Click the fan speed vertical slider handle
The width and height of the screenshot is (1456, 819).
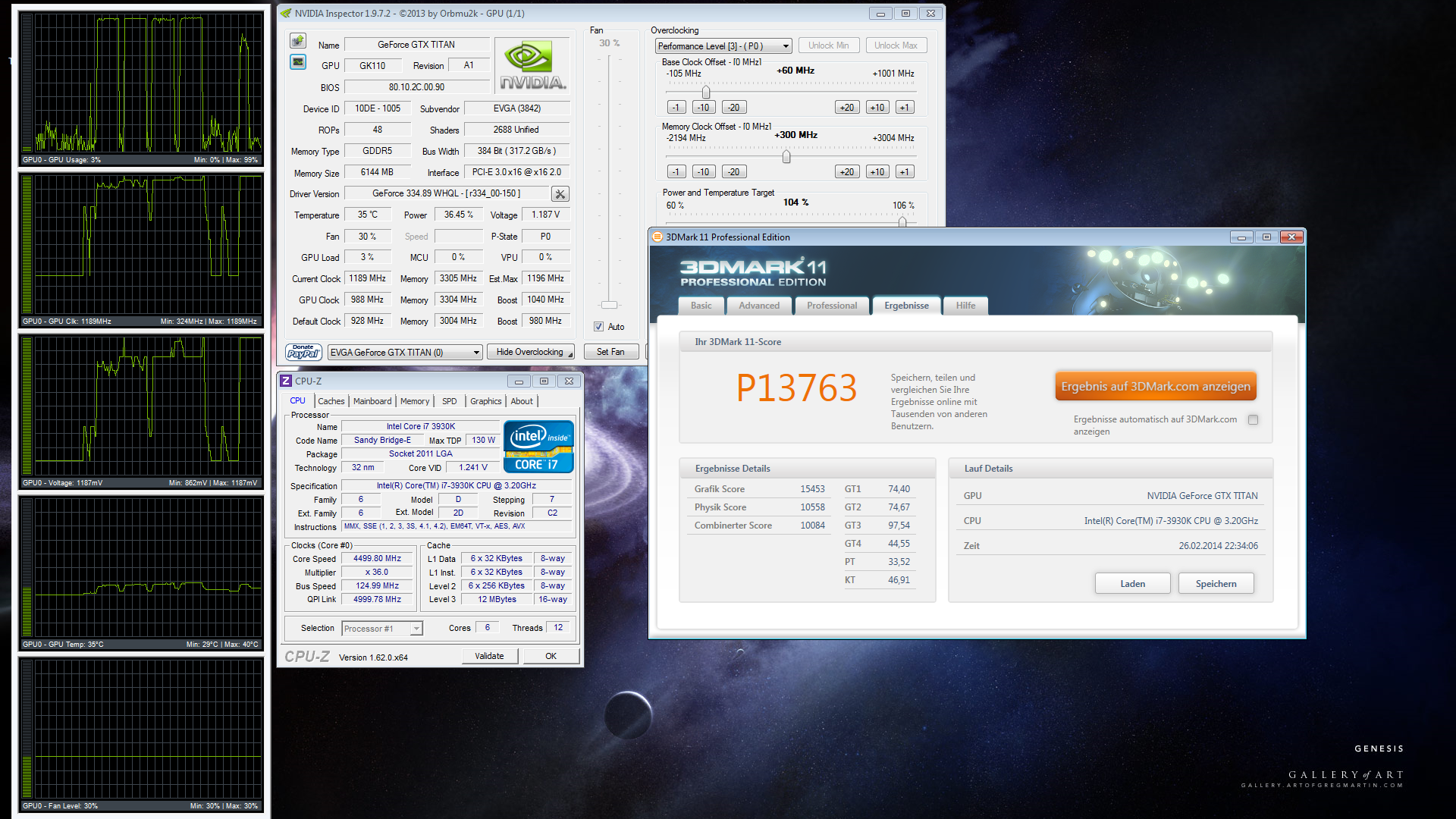[609, 305]
